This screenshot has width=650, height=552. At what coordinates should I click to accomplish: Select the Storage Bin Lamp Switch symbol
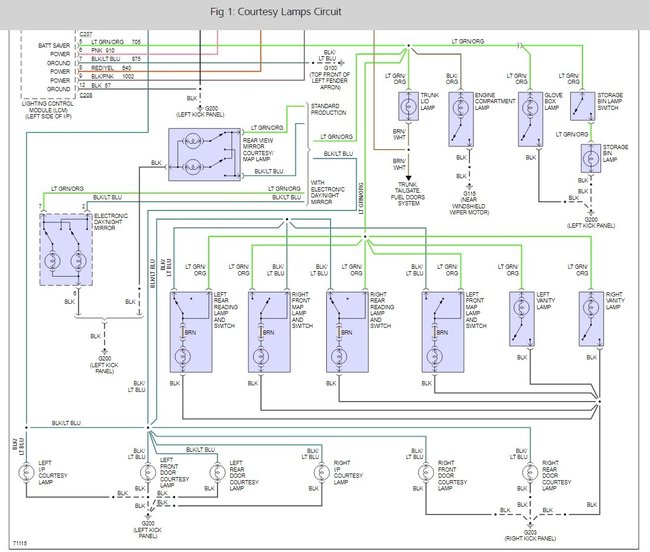(x=577, y=106)
